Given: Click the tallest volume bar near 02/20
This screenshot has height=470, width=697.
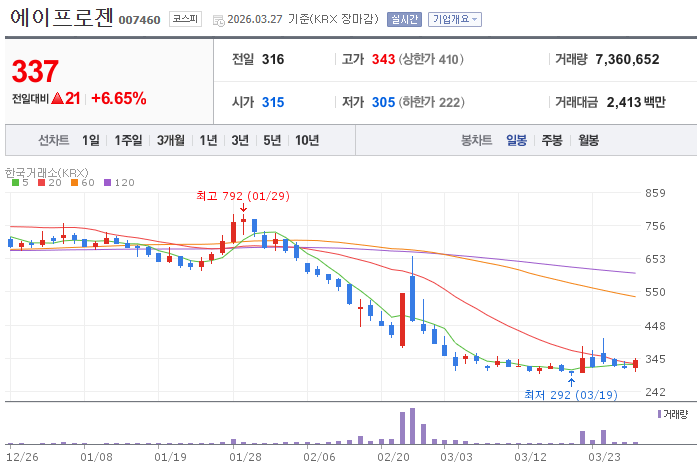Looking at the screenshot, I should coord(413,426).
